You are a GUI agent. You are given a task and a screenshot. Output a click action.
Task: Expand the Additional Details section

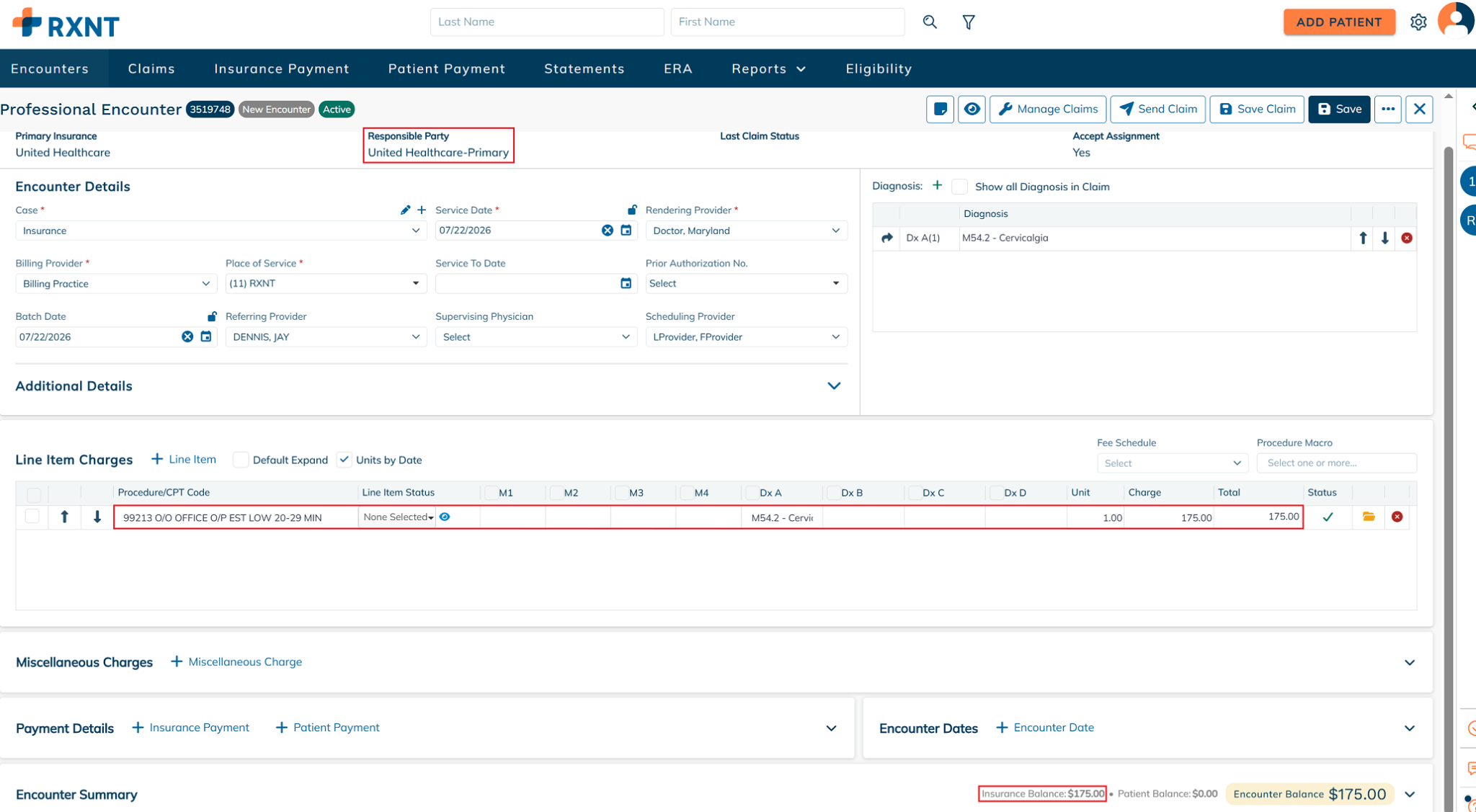pos(834,386)
